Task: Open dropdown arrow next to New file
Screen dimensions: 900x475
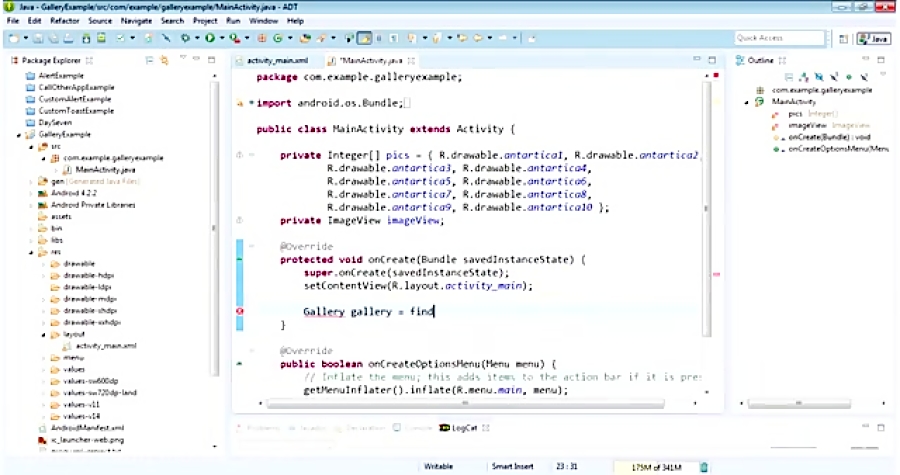Action: pyautogui.click(x=25, y=38)
